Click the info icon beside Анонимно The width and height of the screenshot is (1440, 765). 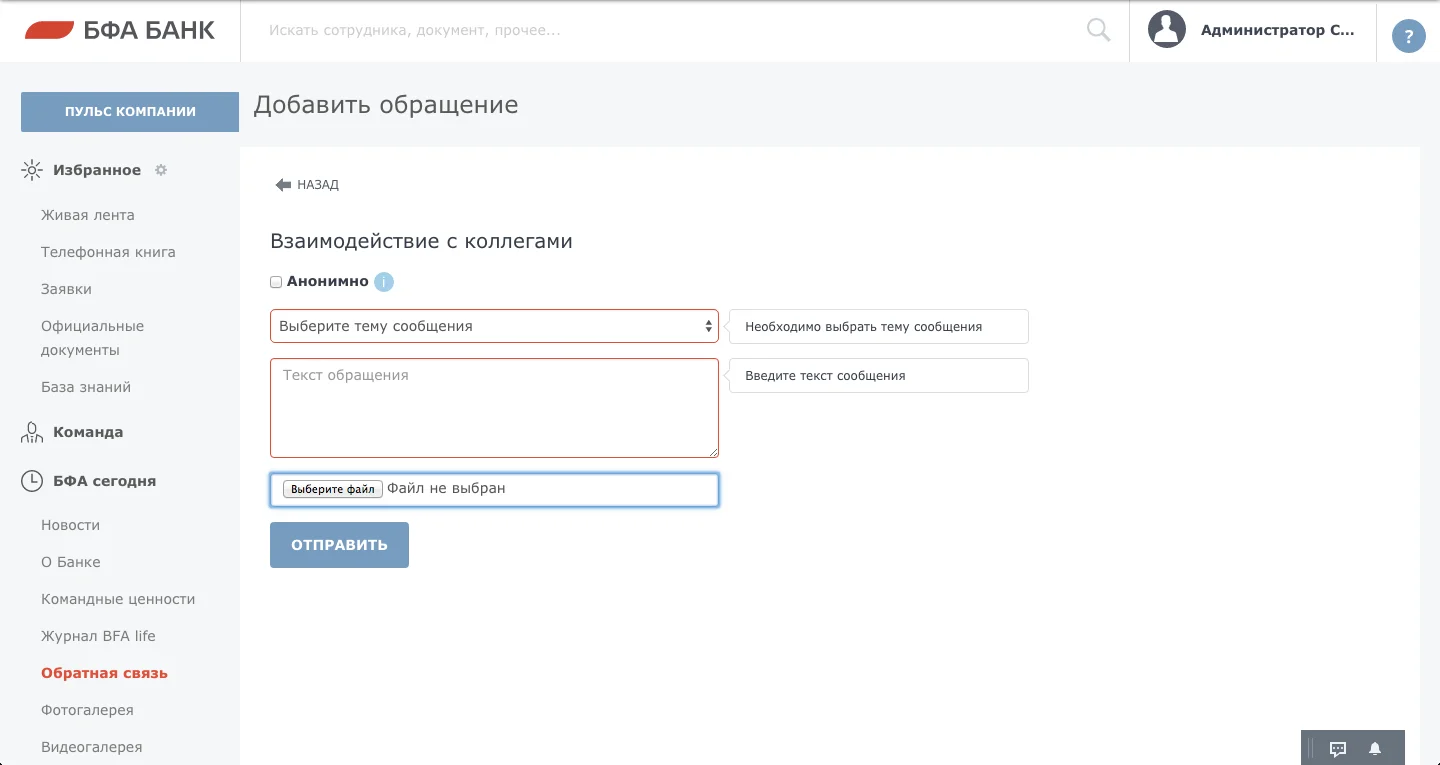[384, 282]
